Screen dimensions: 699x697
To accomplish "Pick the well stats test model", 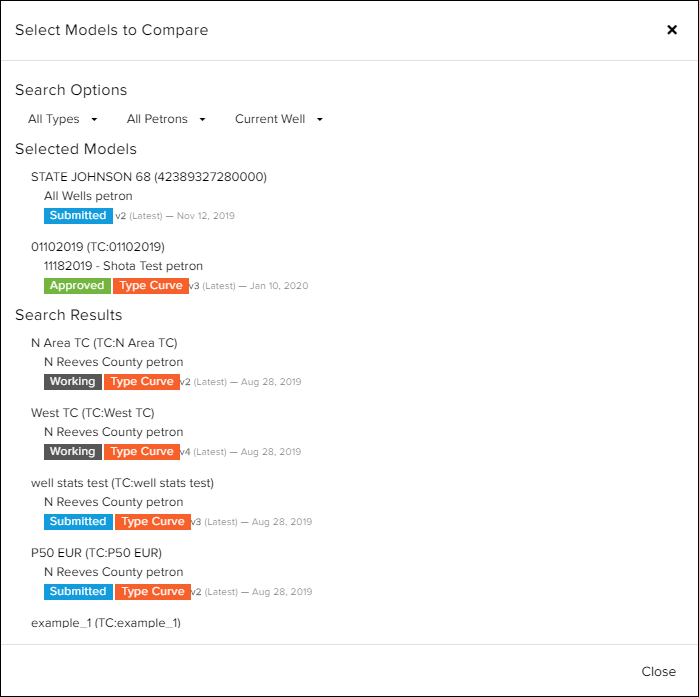I will click(122, 483).
